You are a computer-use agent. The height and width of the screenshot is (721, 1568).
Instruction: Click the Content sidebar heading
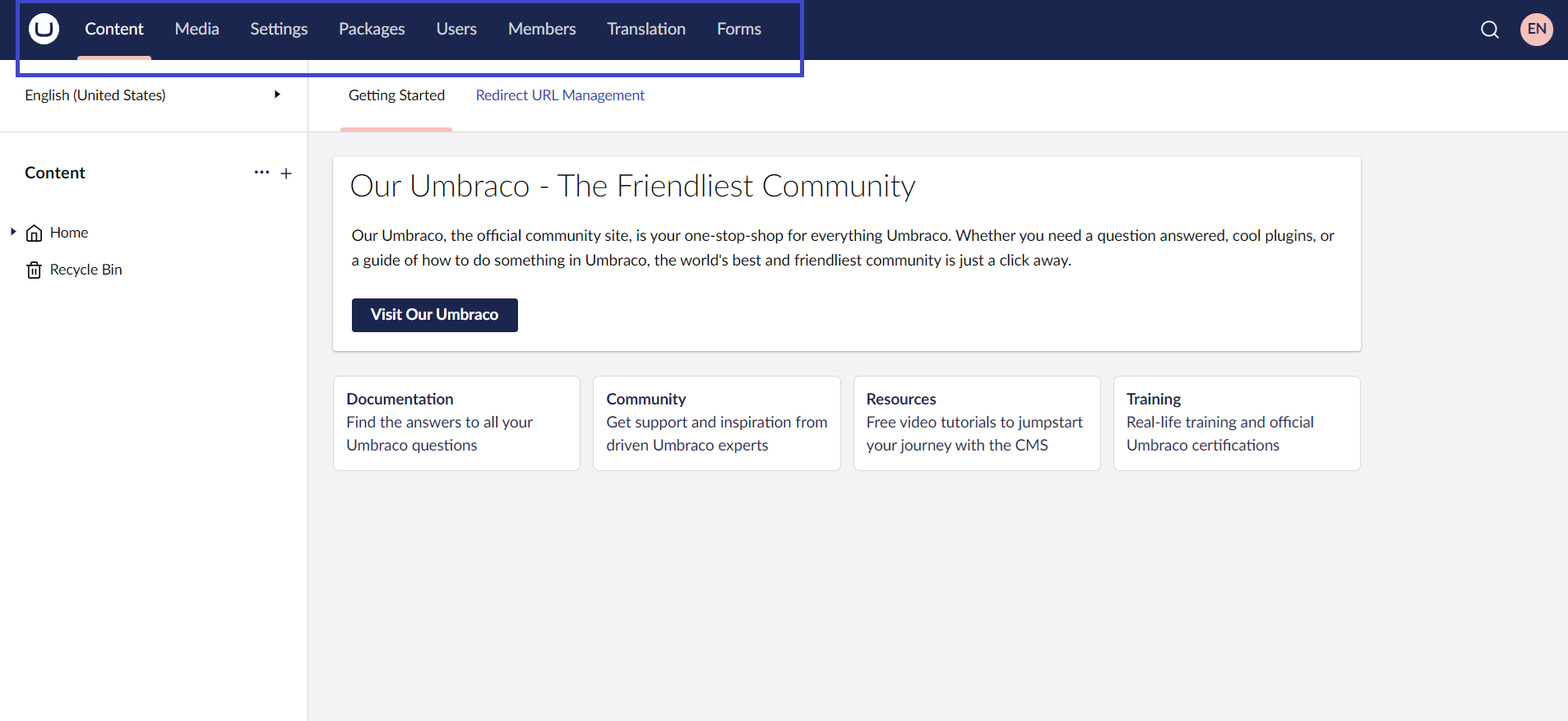(55, 173)
